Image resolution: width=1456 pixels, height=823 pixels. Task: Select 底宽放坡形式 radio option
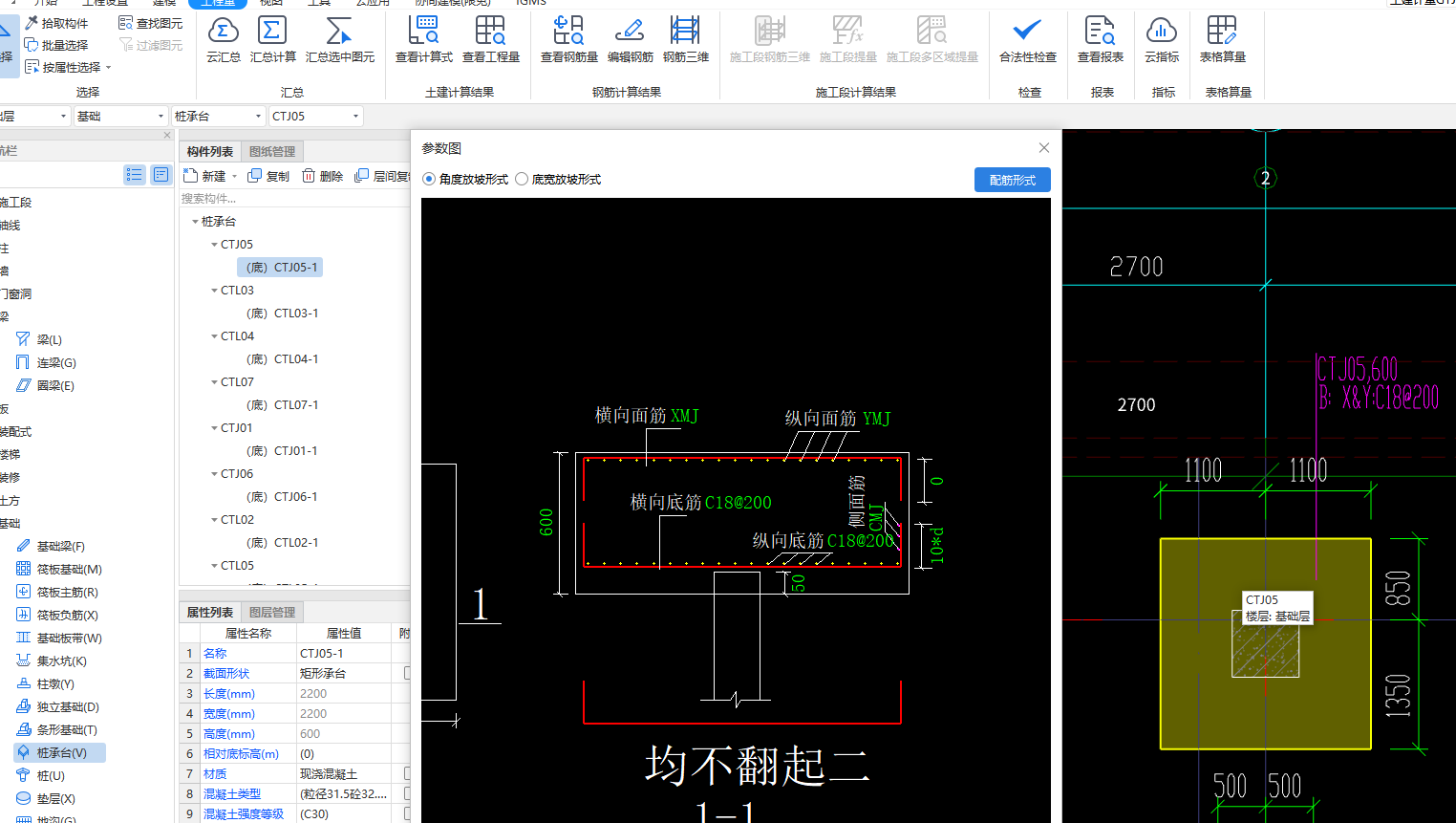point(522,179)
